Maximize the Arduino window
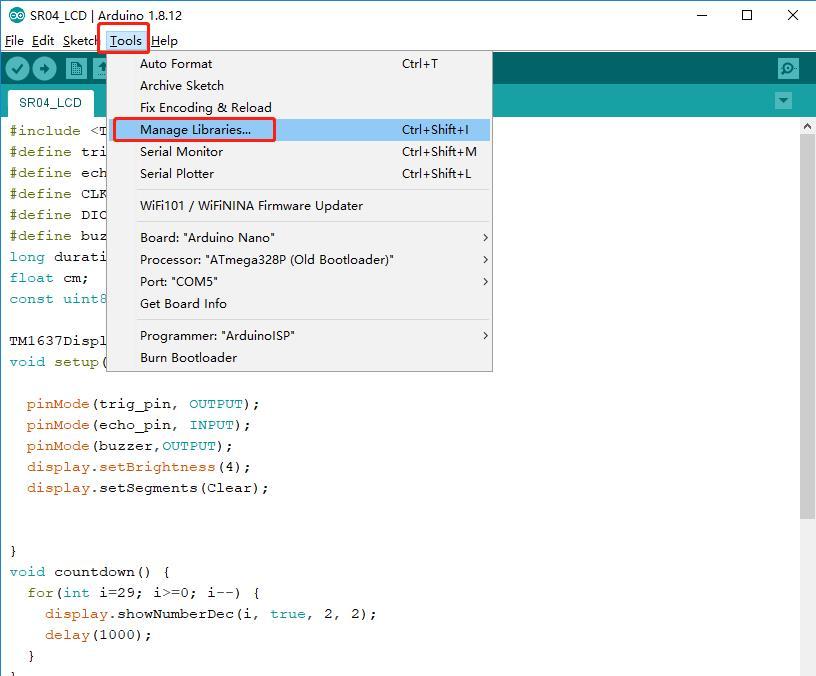The image size is (816, 676). click(747, 15)
